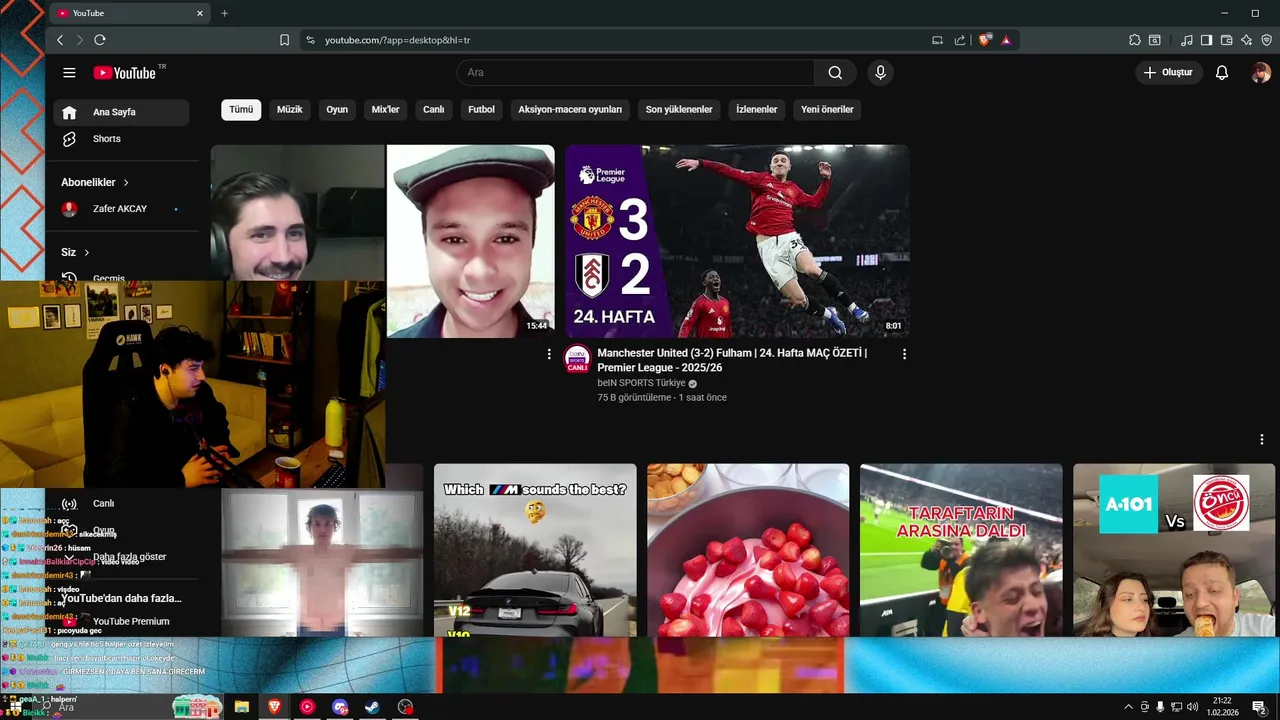Open the 'Which M sounds the best?' short
This screenshot has height=720, width=1280.
[535, 550]
